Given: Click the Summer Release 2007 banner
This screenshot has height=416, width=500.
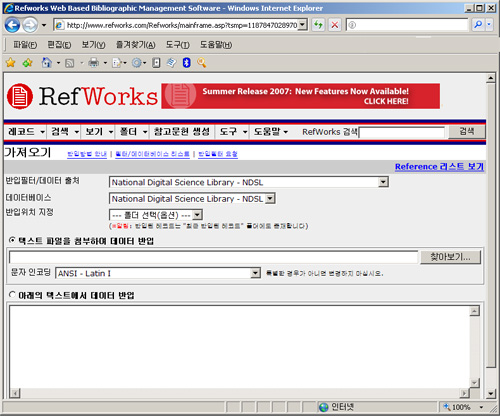Looking at the screenshot, I should click(x=300, y=96).
